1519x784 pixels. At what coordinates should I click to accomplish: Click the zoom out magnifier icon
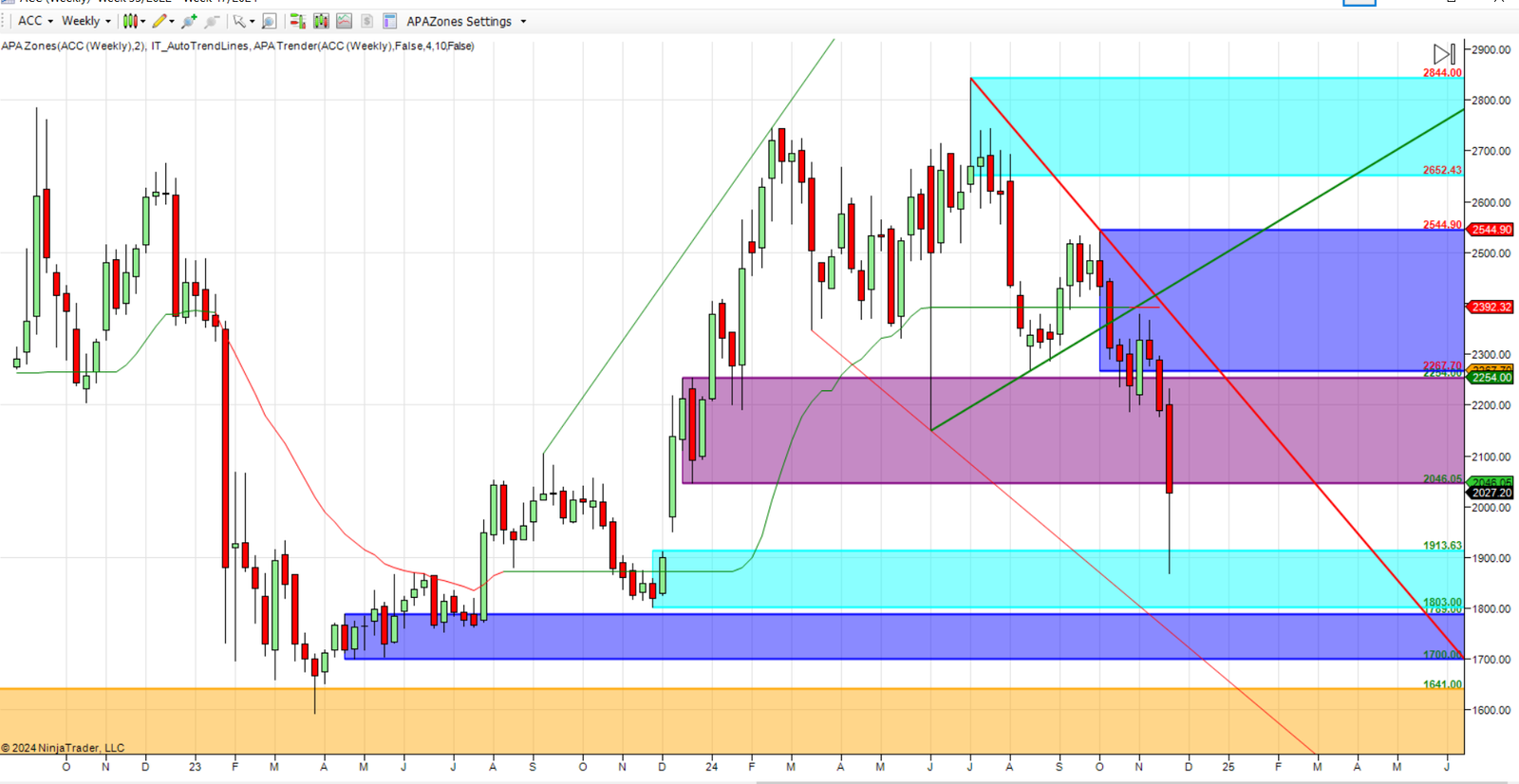coord(212,21)
